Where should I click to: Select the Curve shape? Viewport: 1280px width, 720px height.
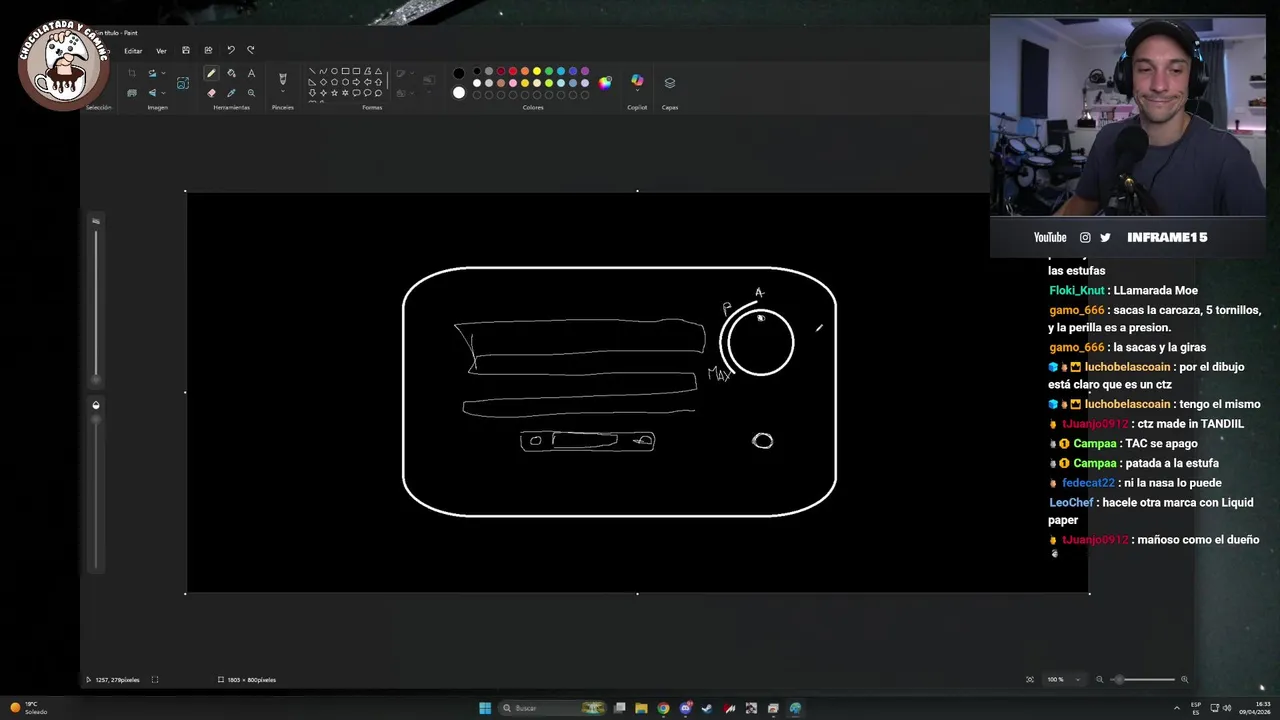point(323,71)
